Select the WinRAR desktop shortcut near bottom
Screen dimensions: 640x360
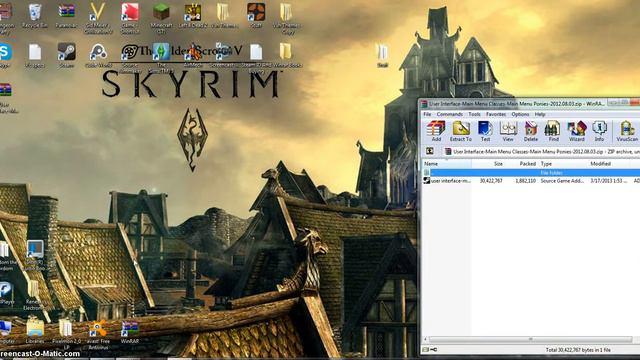(129, 331)
